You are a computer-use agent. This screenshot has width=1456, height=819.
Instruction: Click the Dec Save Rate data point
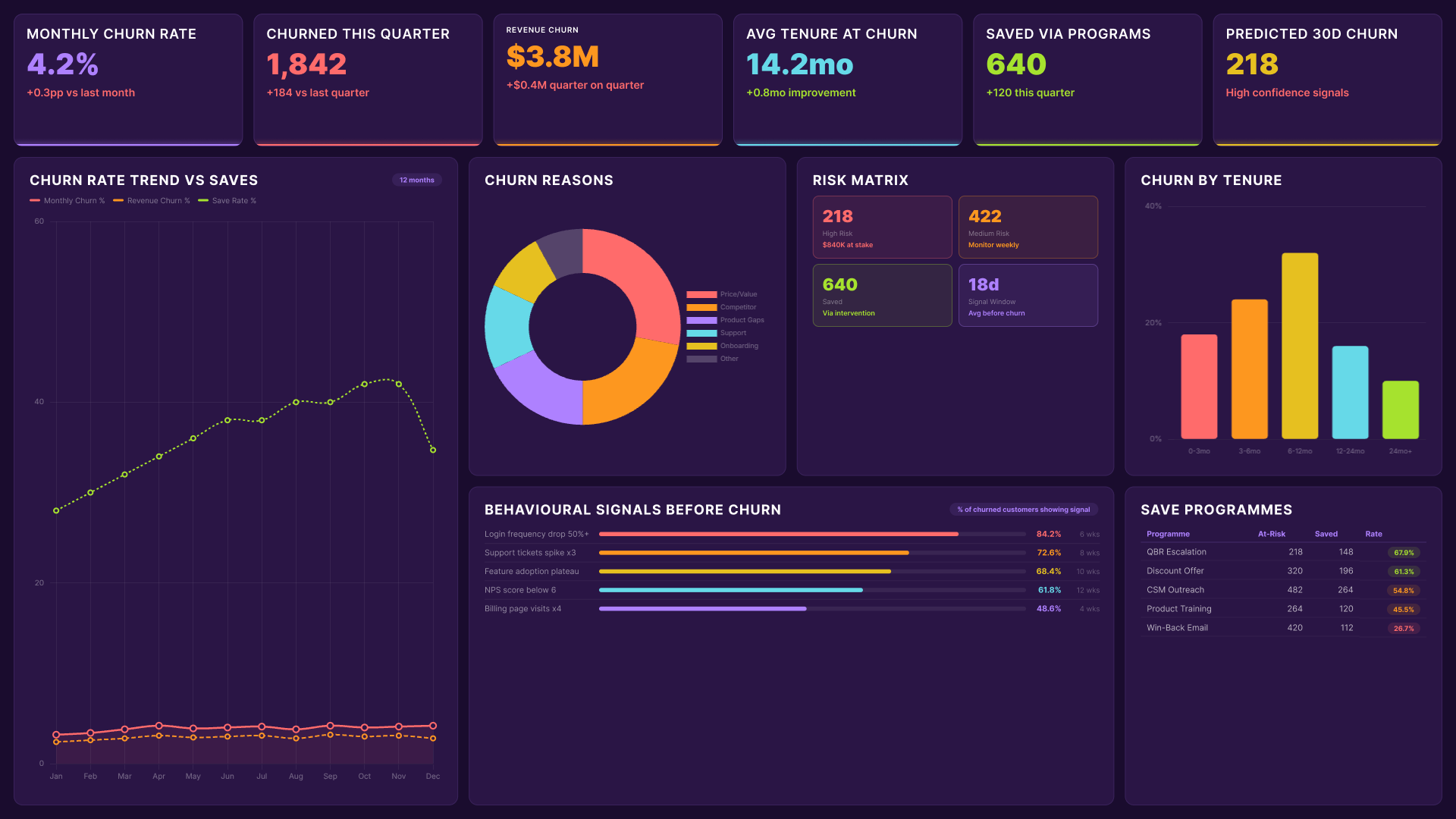pos(433,450)
